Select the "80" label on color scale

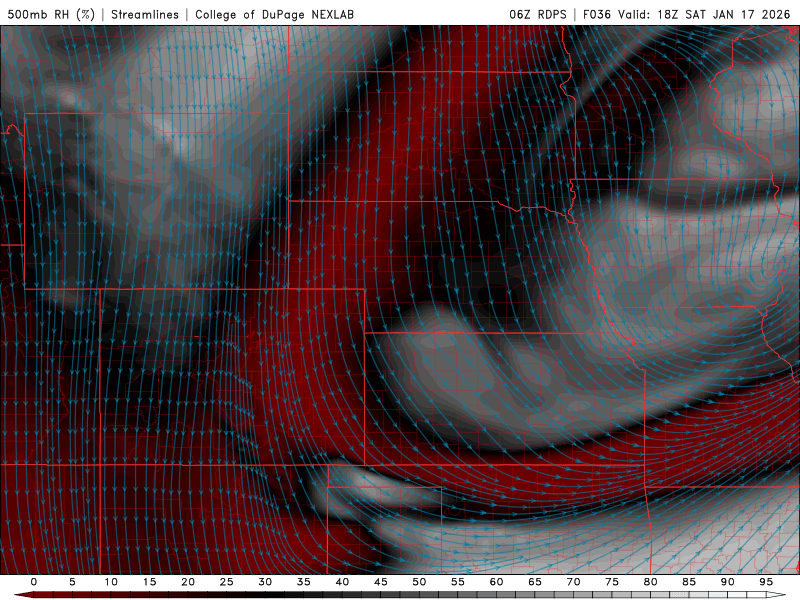coord(650,582)
